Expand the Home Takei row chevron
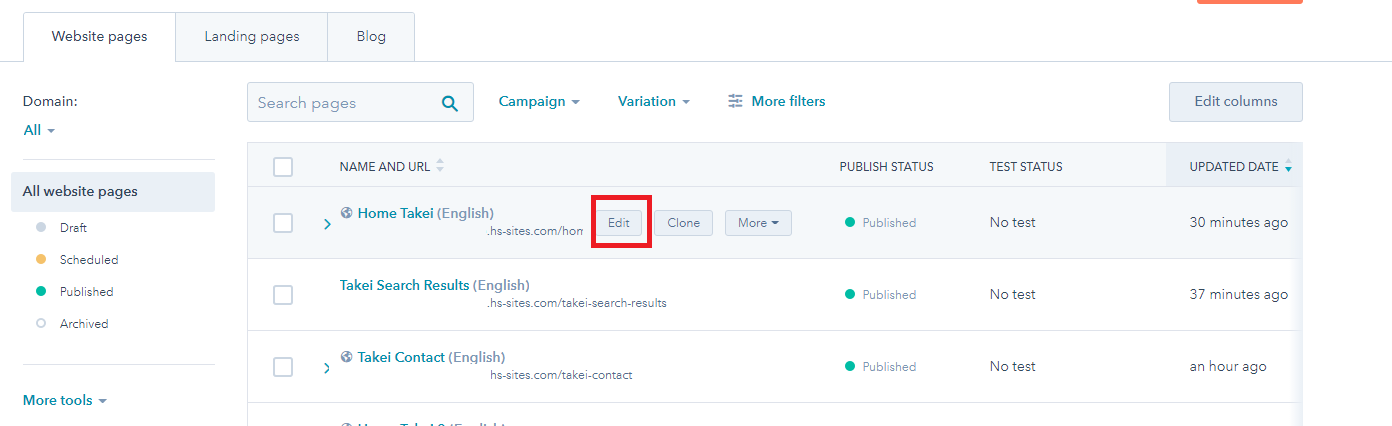Screen dimensions: 1392x426 tap(327, 224)
